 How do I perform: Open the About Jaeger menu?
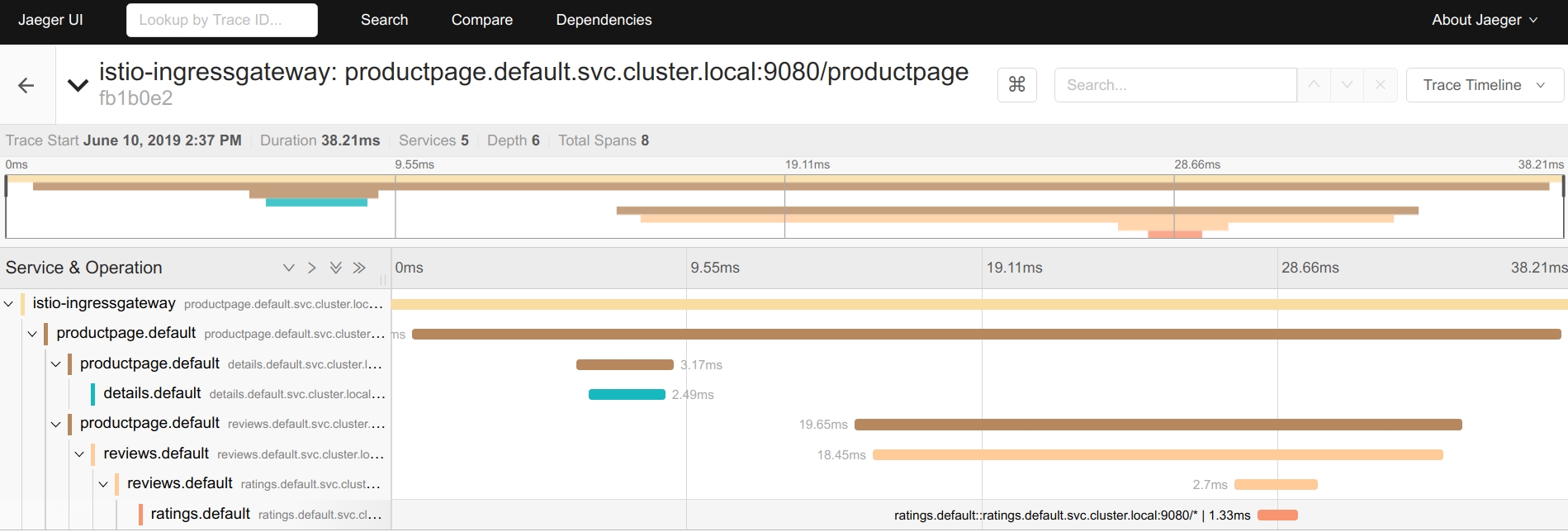point(1484,20)
